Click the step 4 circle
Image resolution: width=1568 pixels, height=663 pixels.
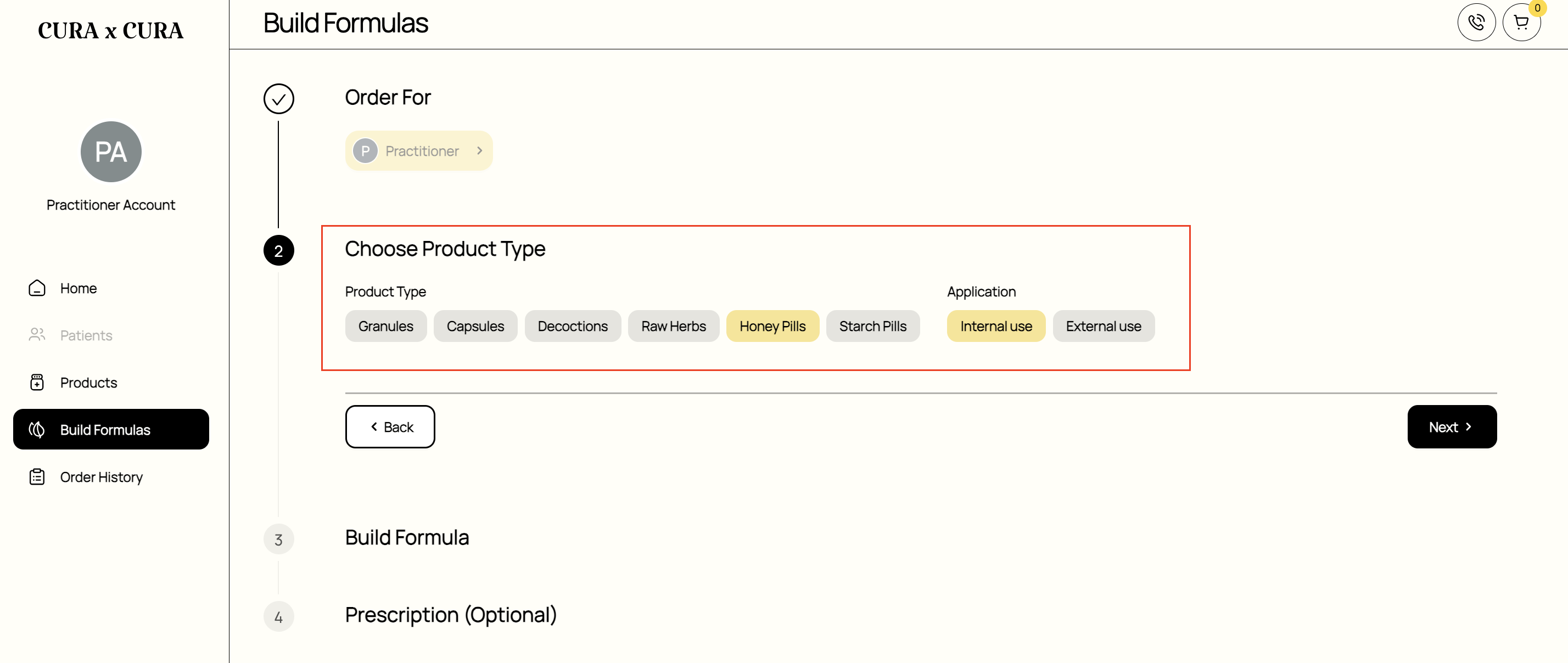[279, 617]
